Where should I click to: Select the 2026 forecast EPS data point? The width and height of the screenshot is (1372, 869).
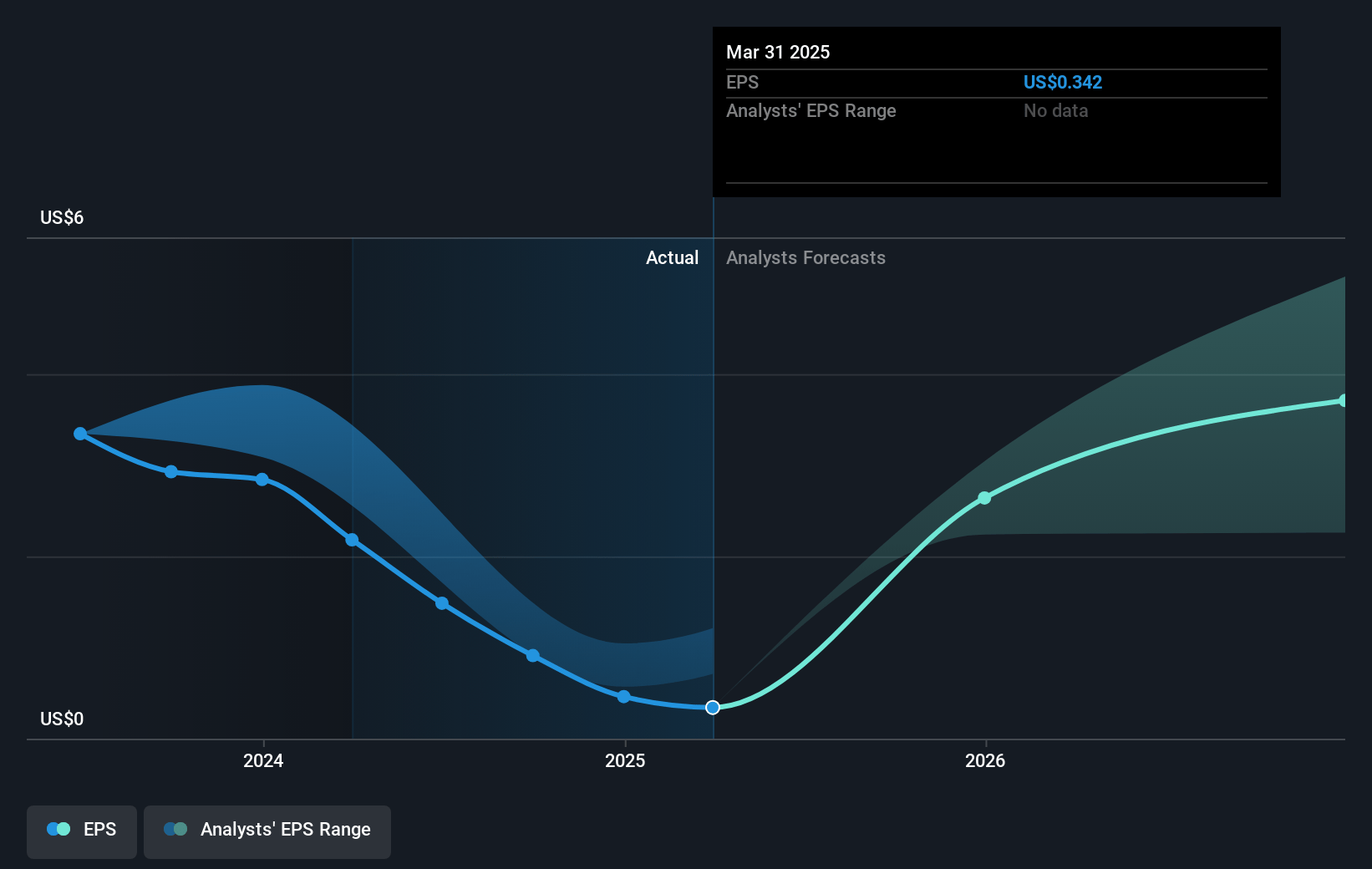click(984, 498)
